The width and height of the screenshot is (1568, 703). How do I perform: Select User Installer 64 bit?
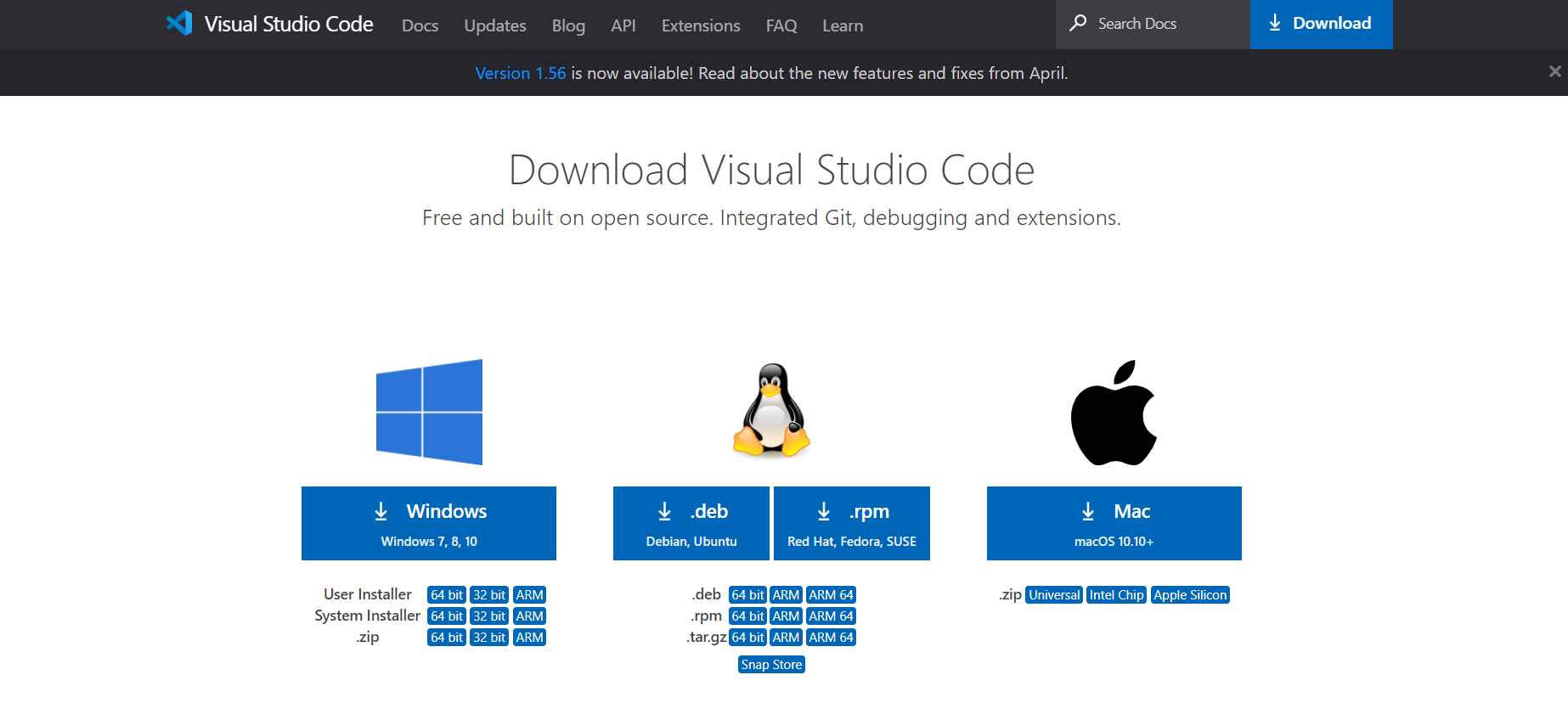pos(447,595)
